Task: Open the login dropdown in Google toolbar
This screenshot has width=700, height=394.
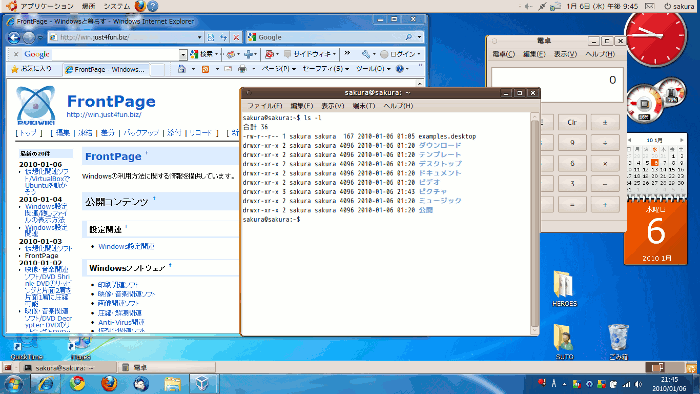Action: point(400,54)
